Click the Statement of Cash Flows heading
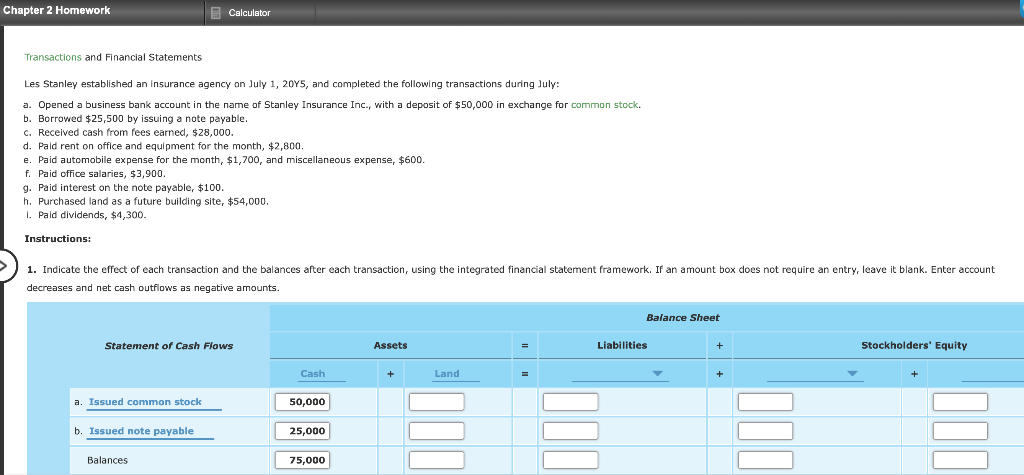The image size is (1024, 475). 168,346
